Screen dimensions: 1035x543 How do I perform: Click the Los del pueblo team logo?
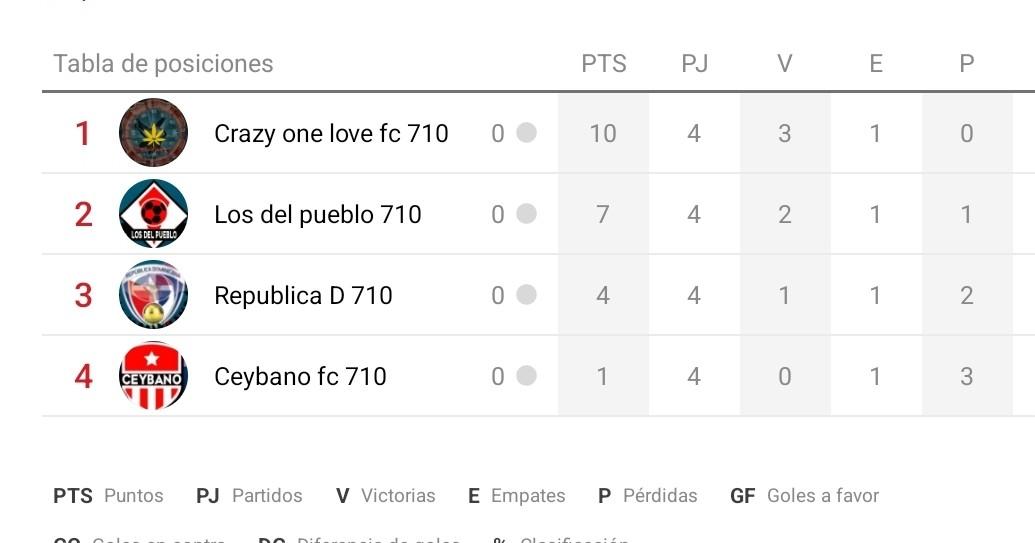click(153, 214)
